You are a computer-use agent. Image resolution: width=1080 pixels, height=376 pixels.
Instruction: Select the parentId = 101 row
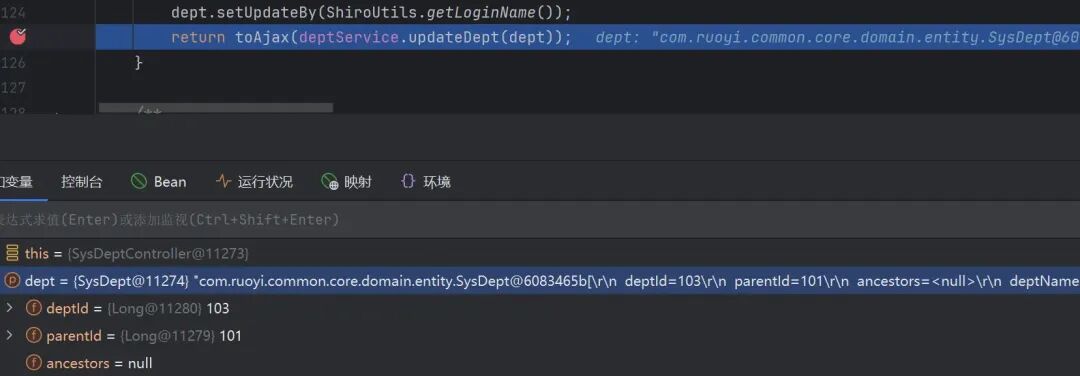coord(540,335)
